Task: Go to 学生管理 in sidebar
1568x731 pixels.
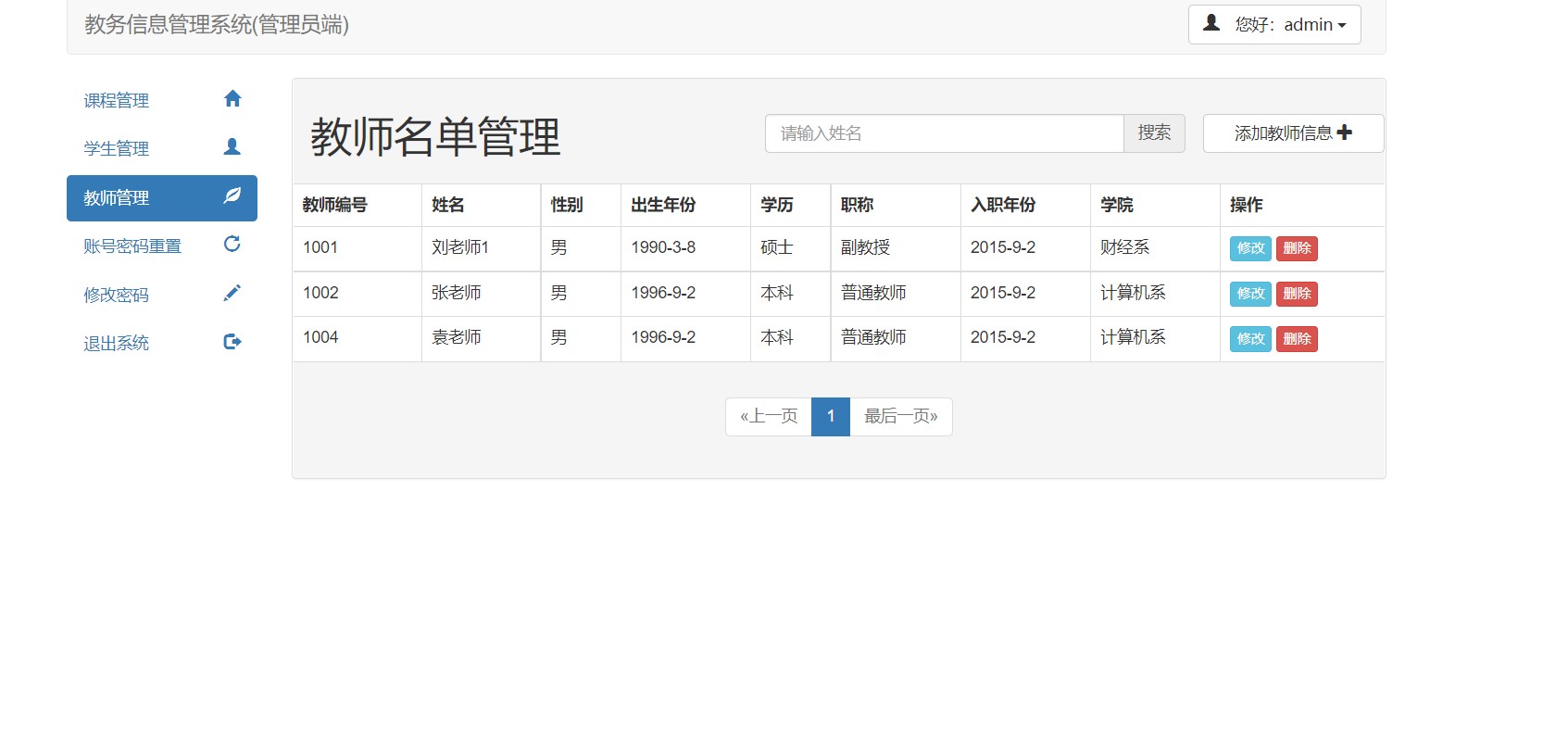Action: (x=162, y=148)
